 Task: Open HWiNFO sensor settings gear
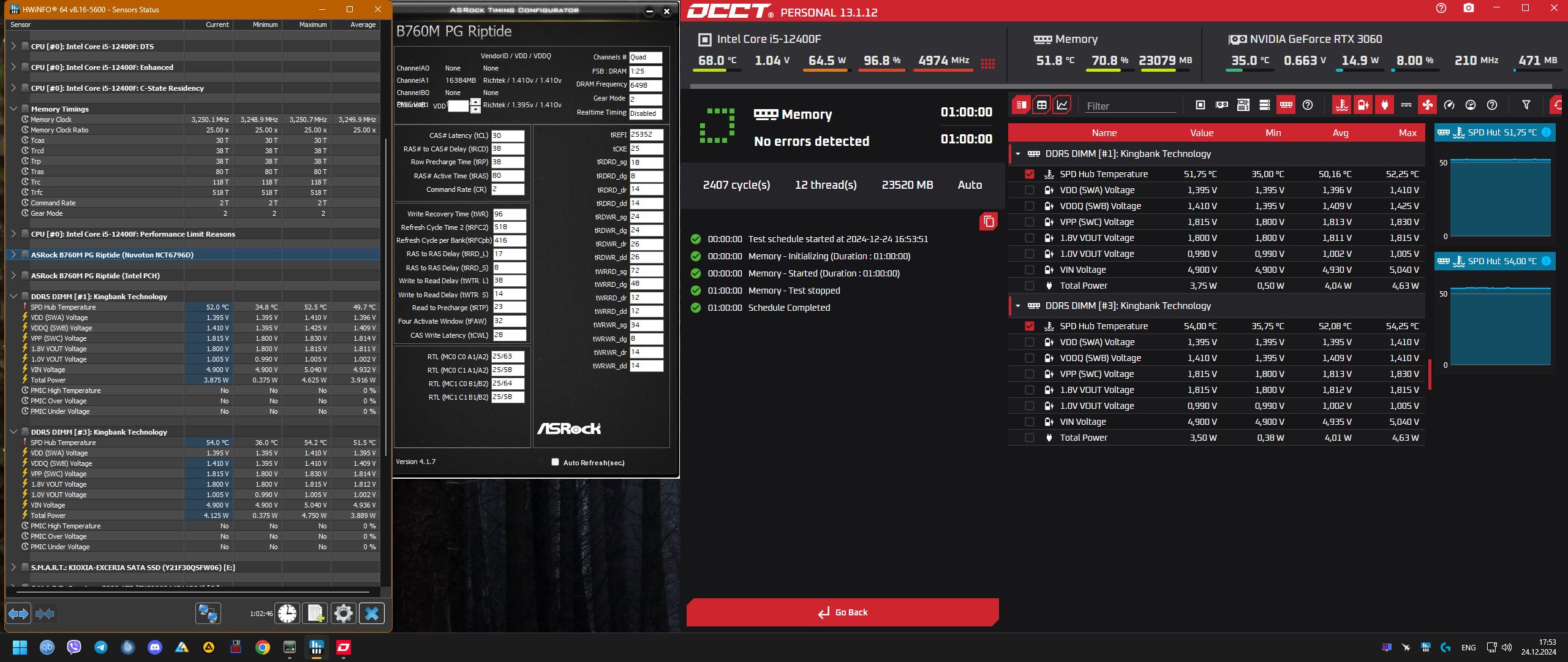tap(344, 614)
